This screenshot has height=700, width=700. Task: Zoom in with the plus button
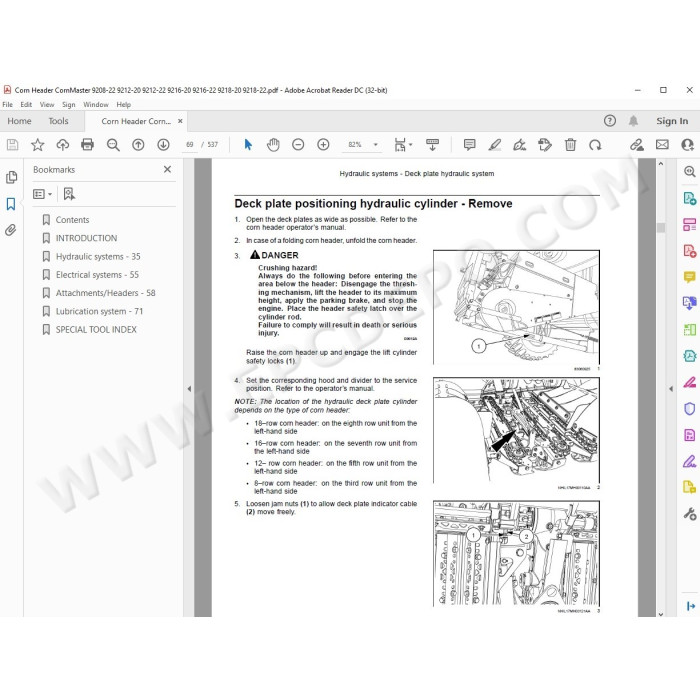tap(323, 145)
